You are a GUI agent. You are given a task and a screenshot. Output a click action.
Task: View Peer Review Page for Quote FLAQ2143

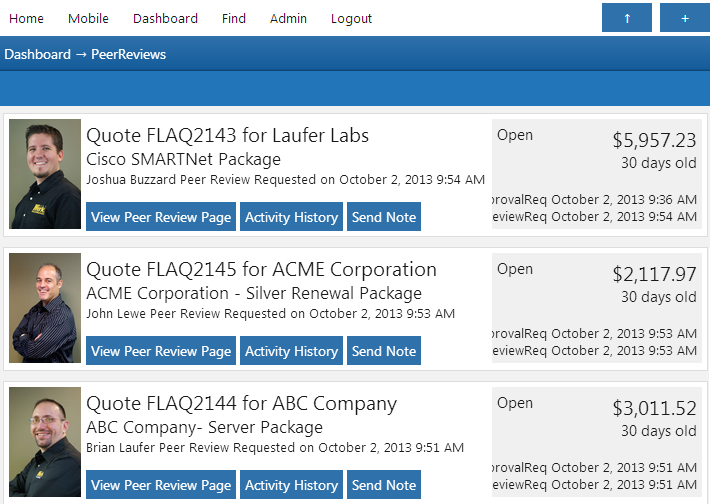click(x=161, y=217)
